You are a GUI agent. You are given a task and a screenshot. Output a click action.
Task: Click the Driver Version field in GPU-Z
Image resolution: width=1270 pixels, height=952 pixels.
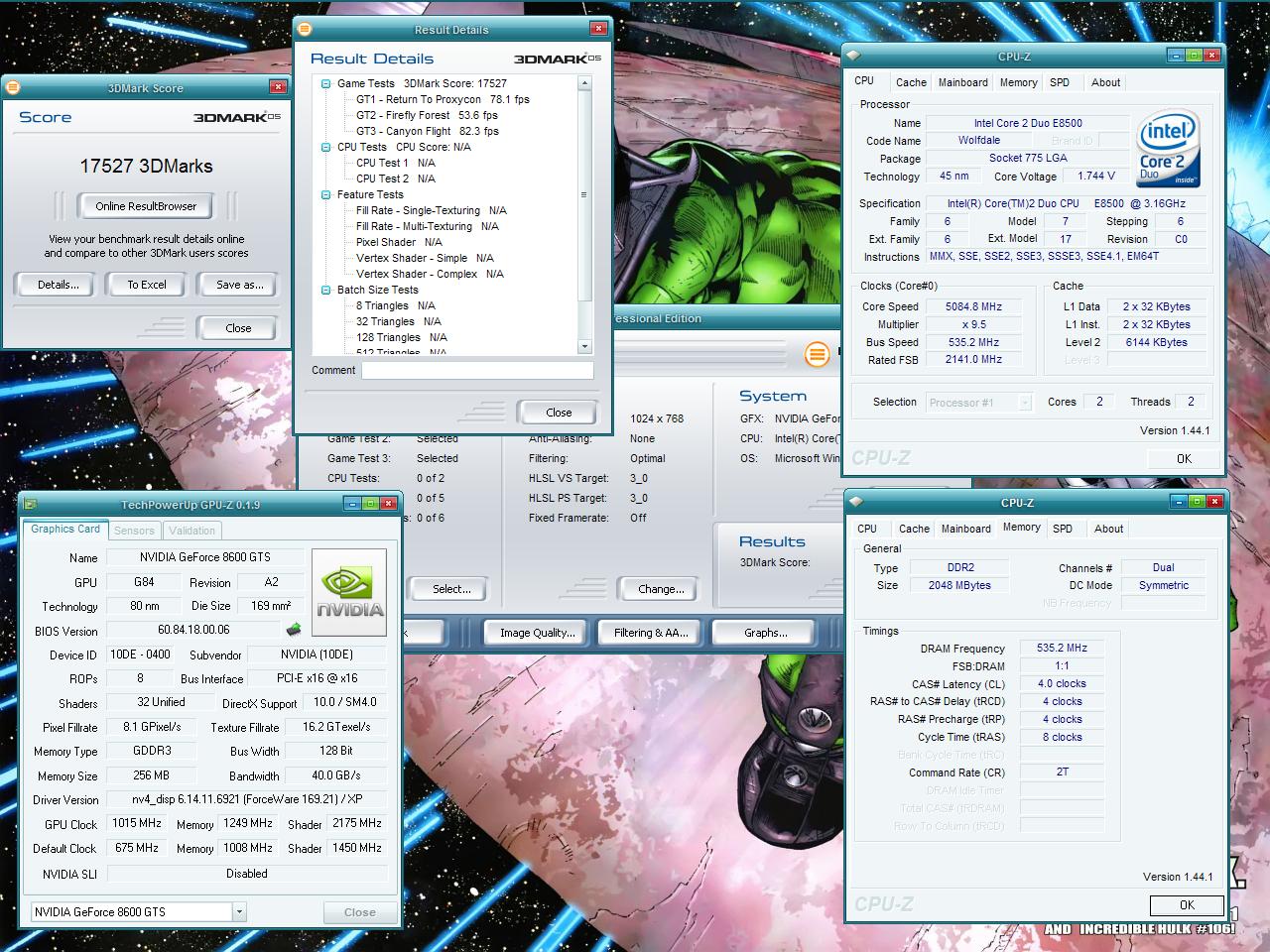[247, 799]
